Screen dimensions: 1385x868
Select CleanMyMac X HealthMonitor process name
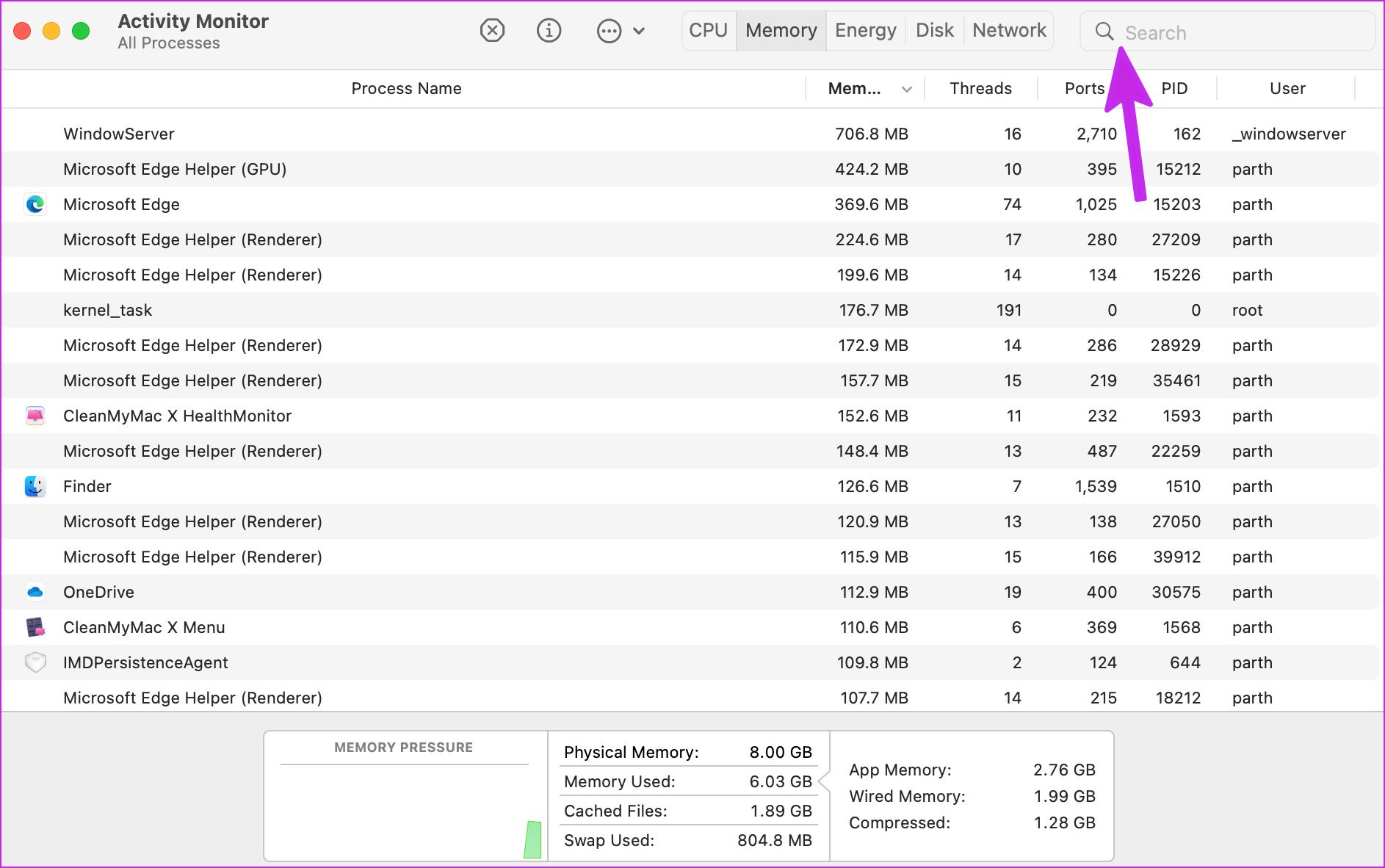click(x=177, y=416)
